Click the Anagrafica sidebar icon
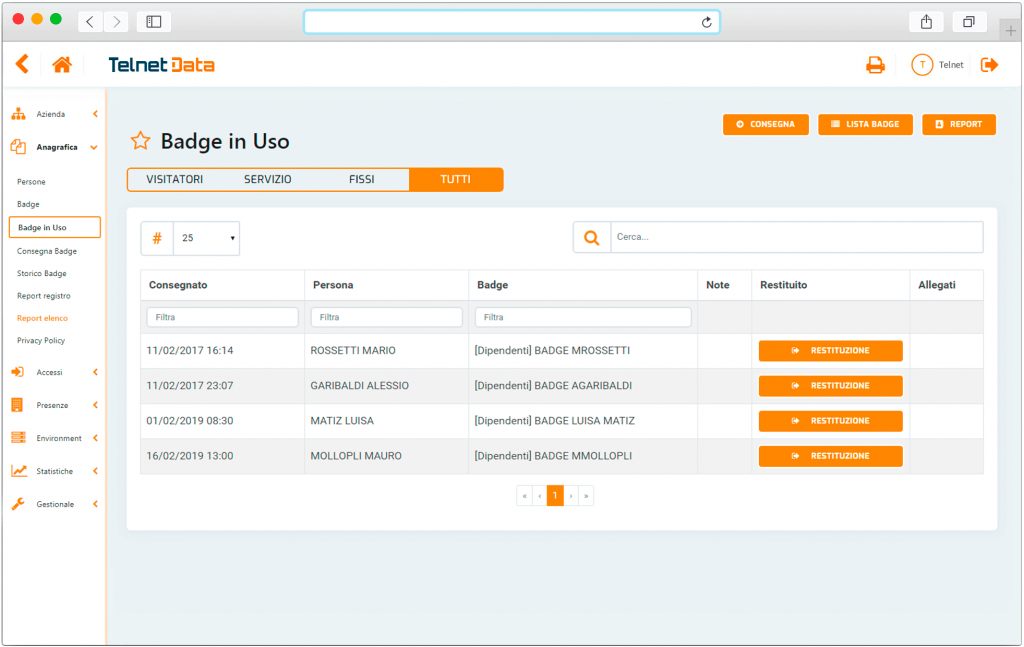1024x647 pixels. [x=18, y=147]
